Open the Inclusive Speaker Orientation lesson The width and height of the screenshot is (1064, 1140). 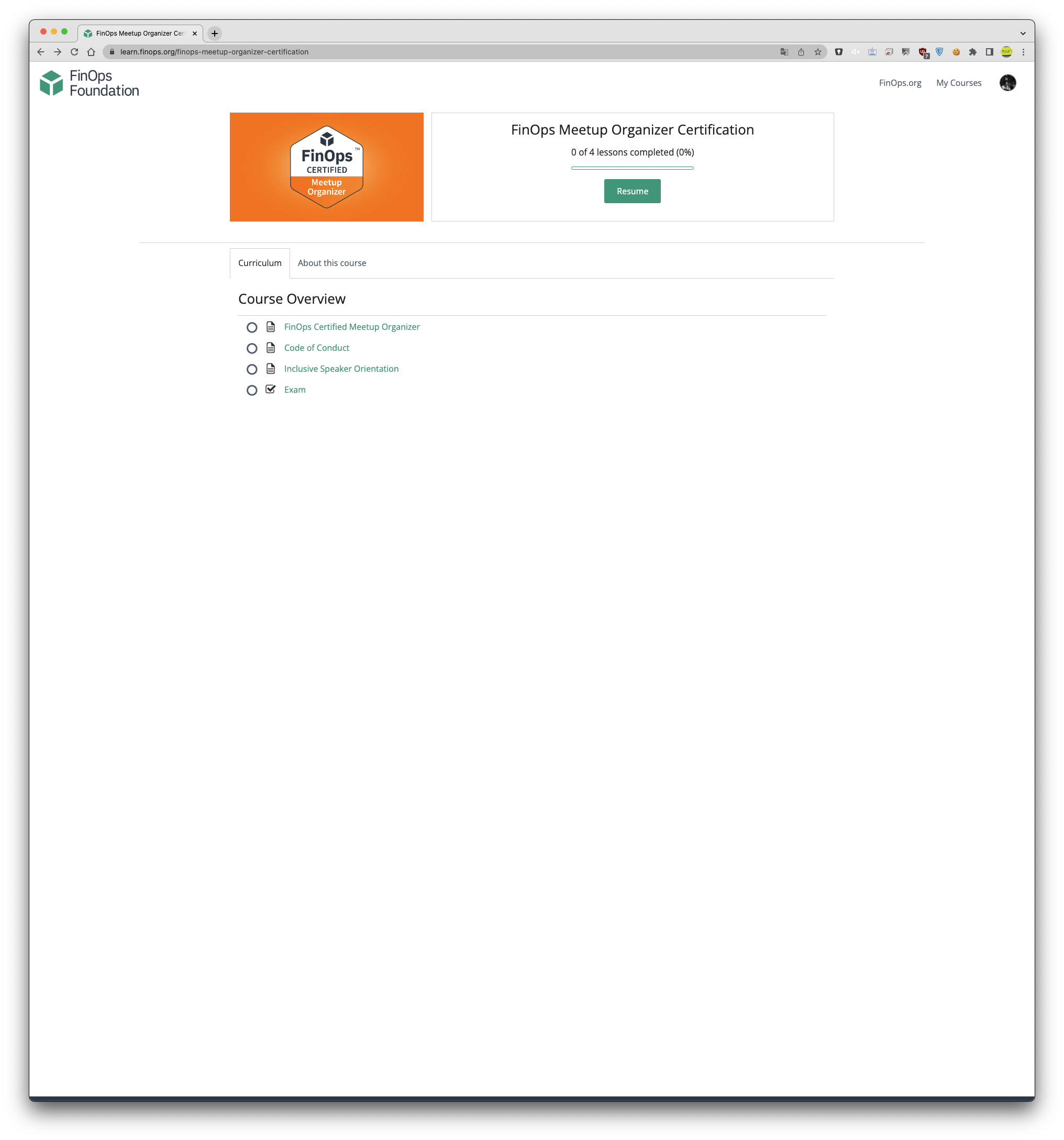tap(341, 369)
